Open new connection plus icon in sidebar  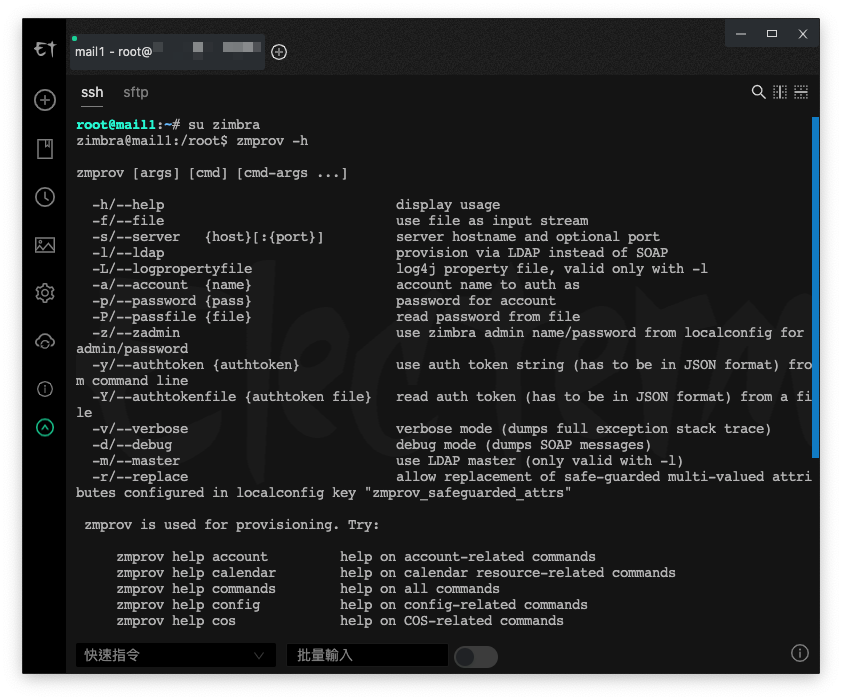[x=45, y=100]
